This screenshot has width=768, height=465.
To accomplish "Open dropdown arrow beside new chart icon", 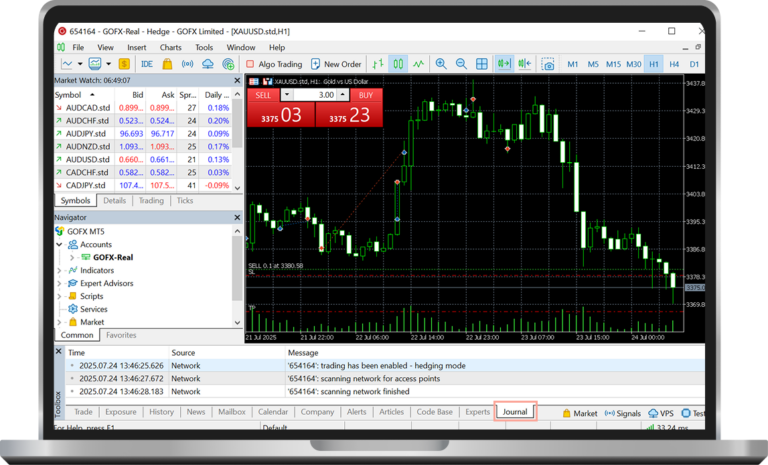I will 80,64.
